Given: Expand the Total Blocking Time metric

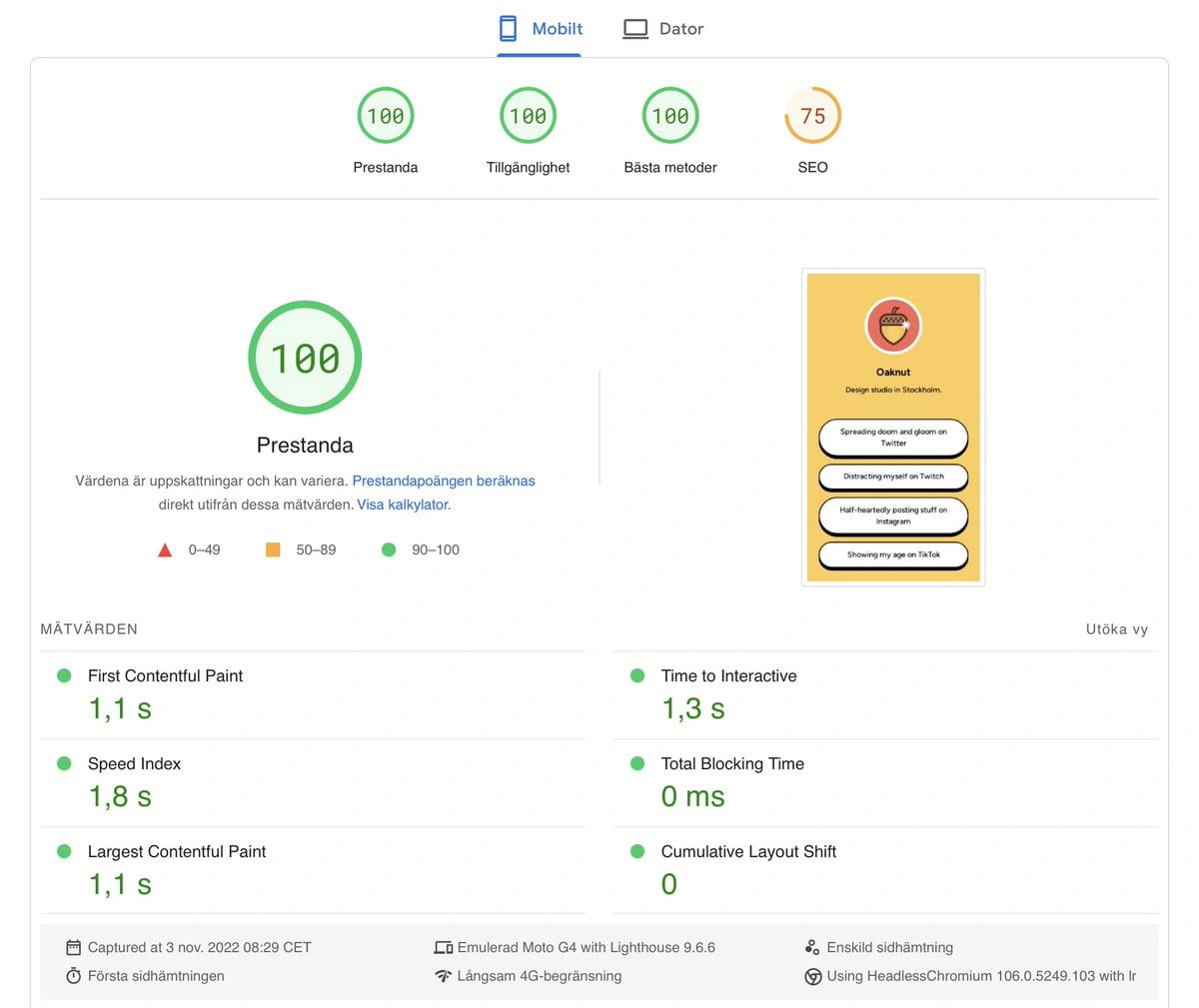Looking at the screenshot, I should pos(732,764).
